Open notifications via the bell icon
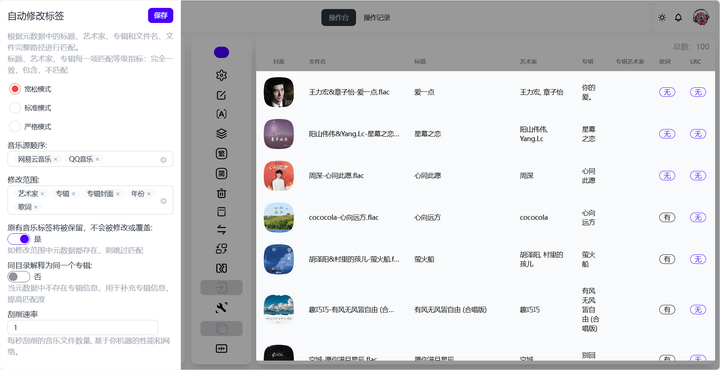This screenshot has height=370, width=720. coord(678,17)
